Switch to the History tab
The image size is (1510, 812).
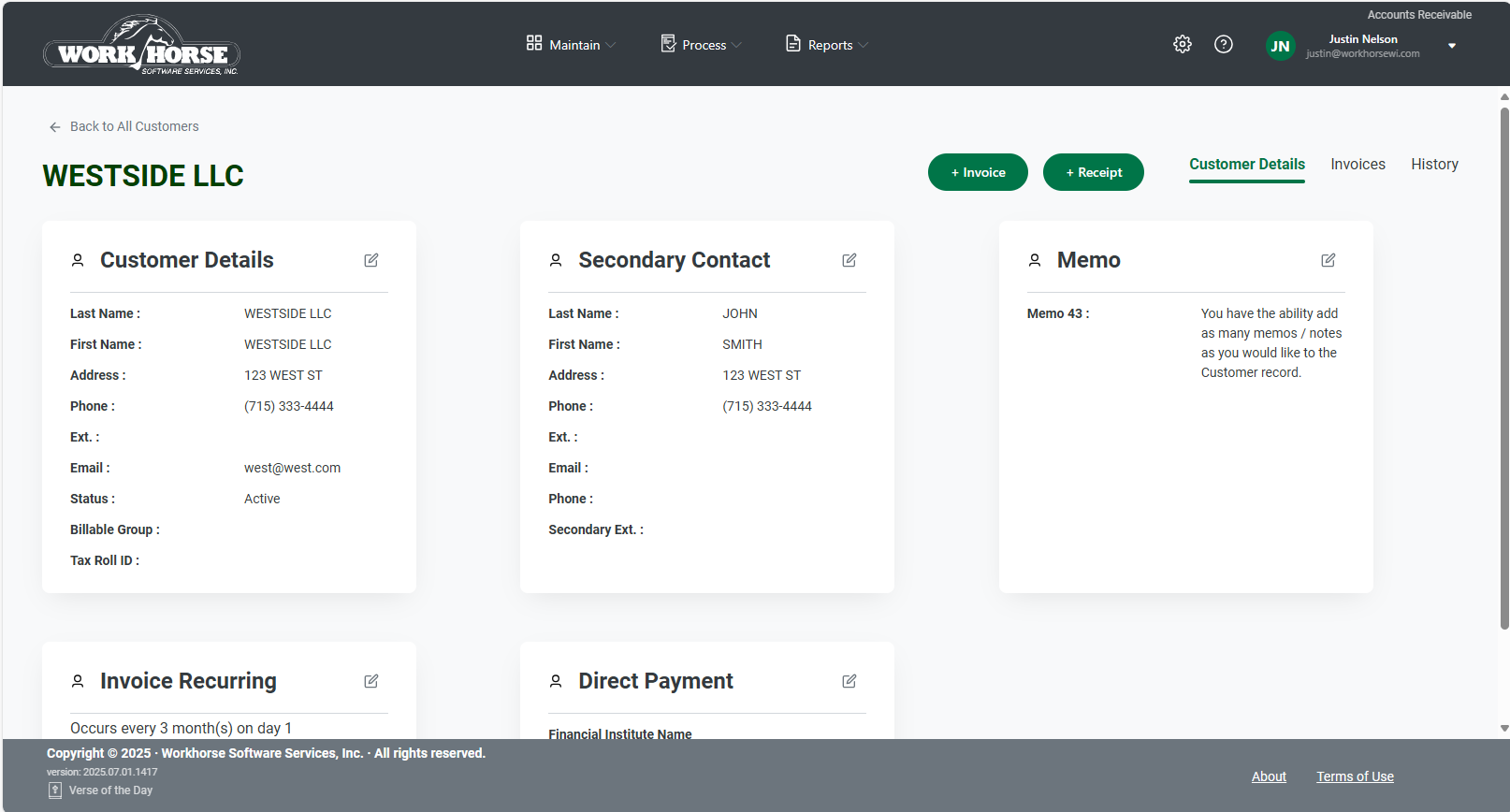(1434, 165)
